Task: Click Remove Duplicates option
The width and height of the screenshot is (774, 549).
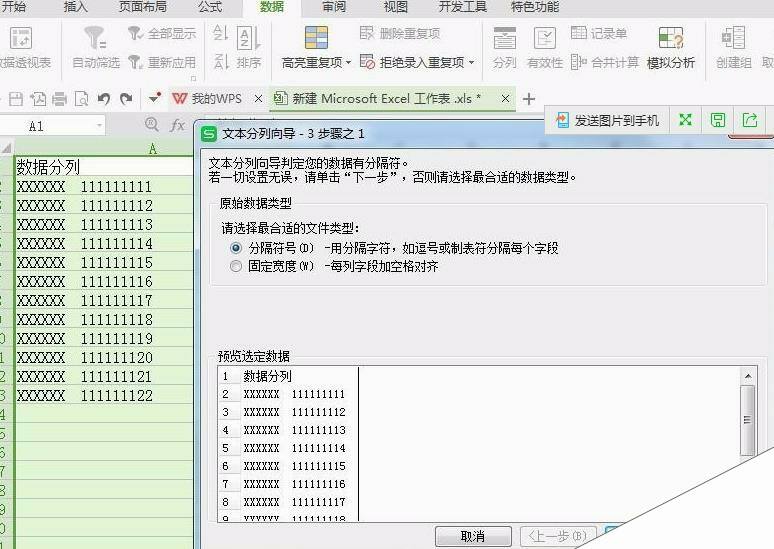Action: (400, 34)
